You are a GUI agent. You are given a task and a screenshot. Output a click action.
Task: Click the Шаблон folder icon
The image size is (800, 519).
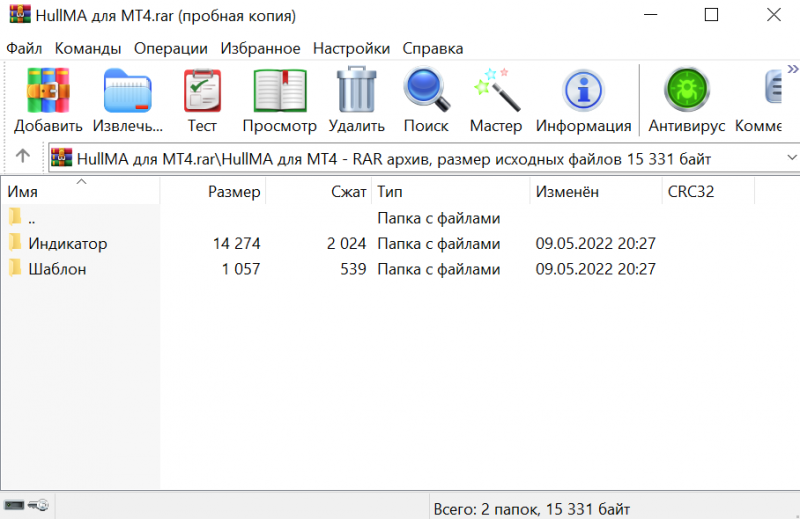pyautogui.click(x=15, y=268)
